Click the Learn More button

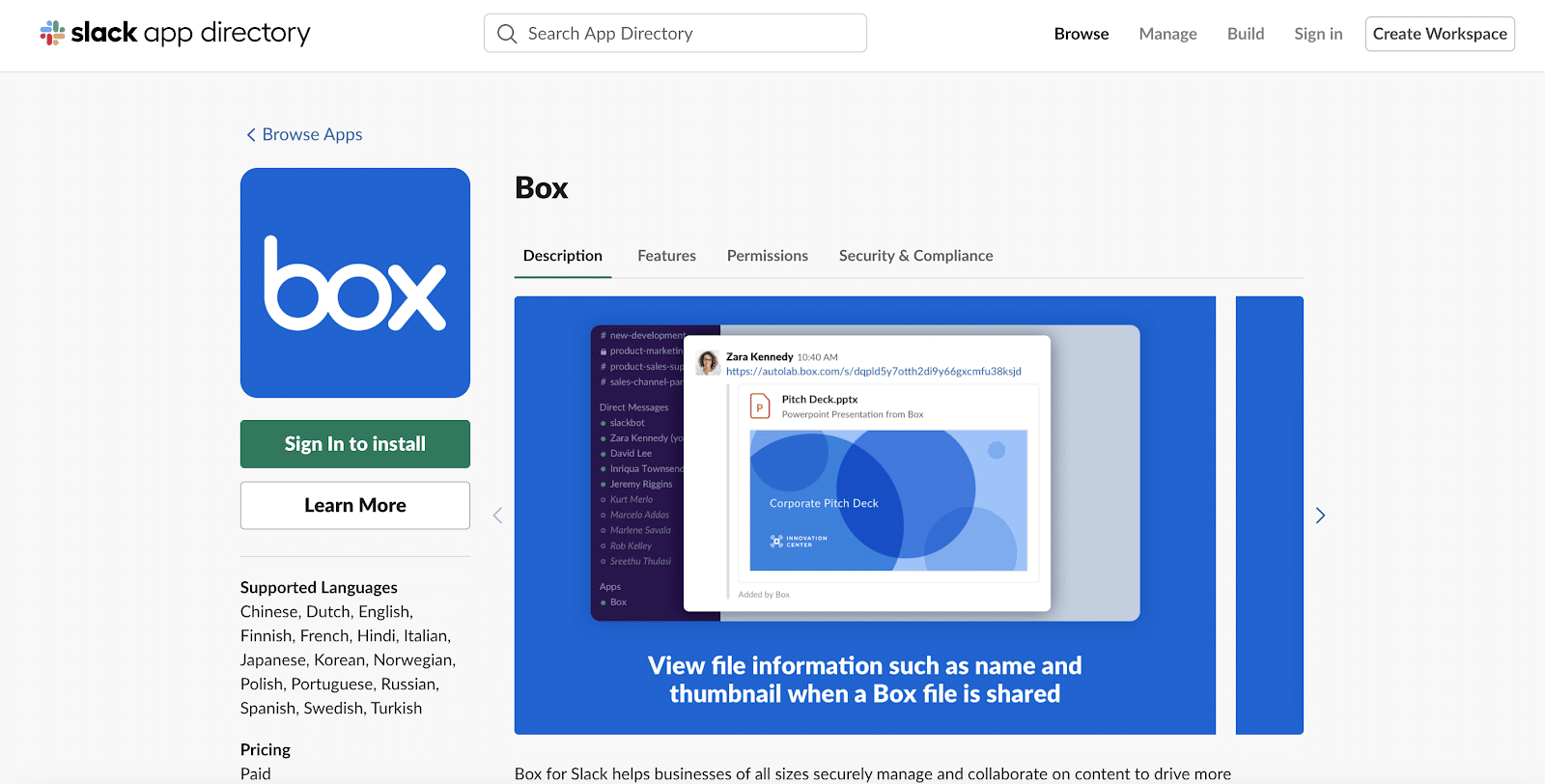point(355,505)
